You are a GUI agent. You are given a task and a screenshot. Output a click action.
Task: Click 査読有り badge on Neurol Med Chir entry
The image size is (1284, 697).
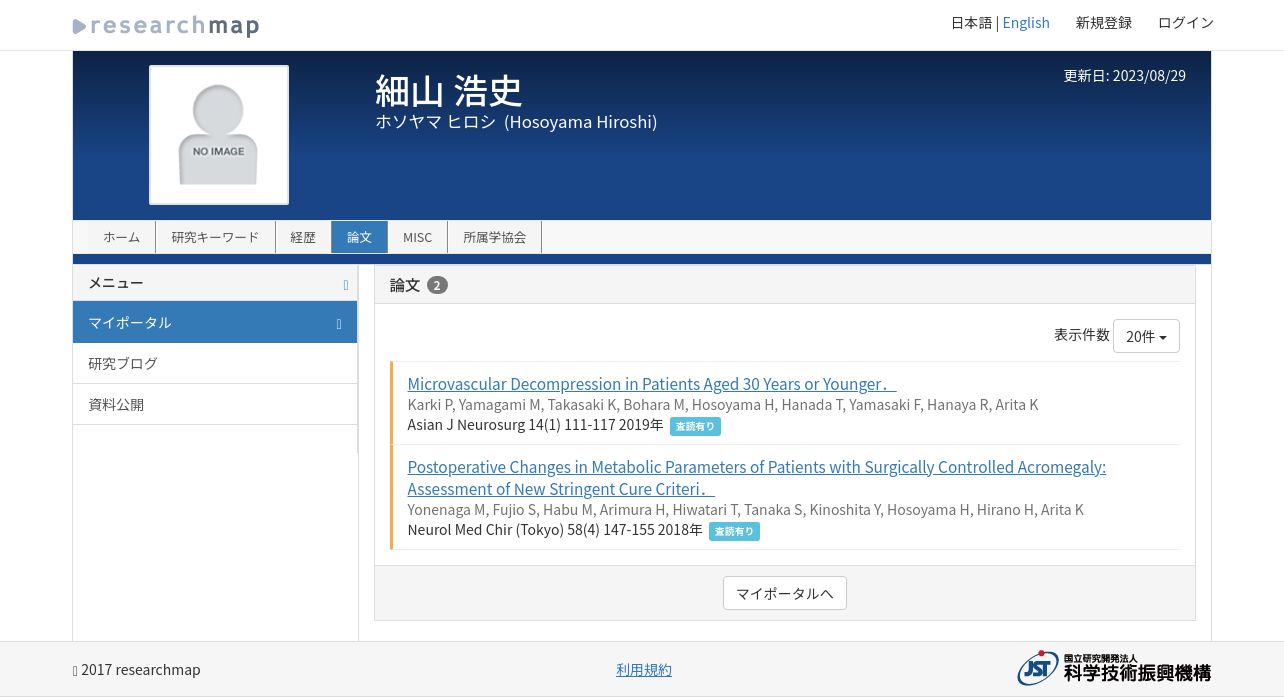[734, 531]
